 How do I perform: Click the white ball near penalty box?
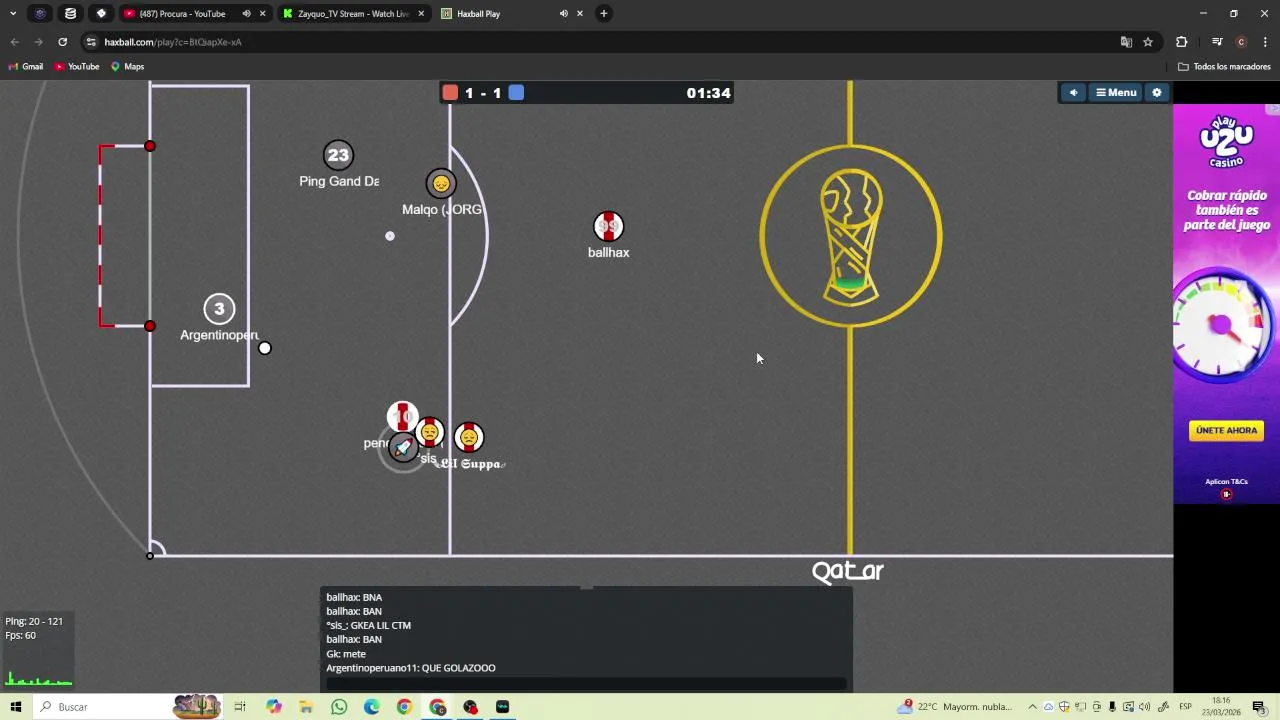click(x=264, y=348)
